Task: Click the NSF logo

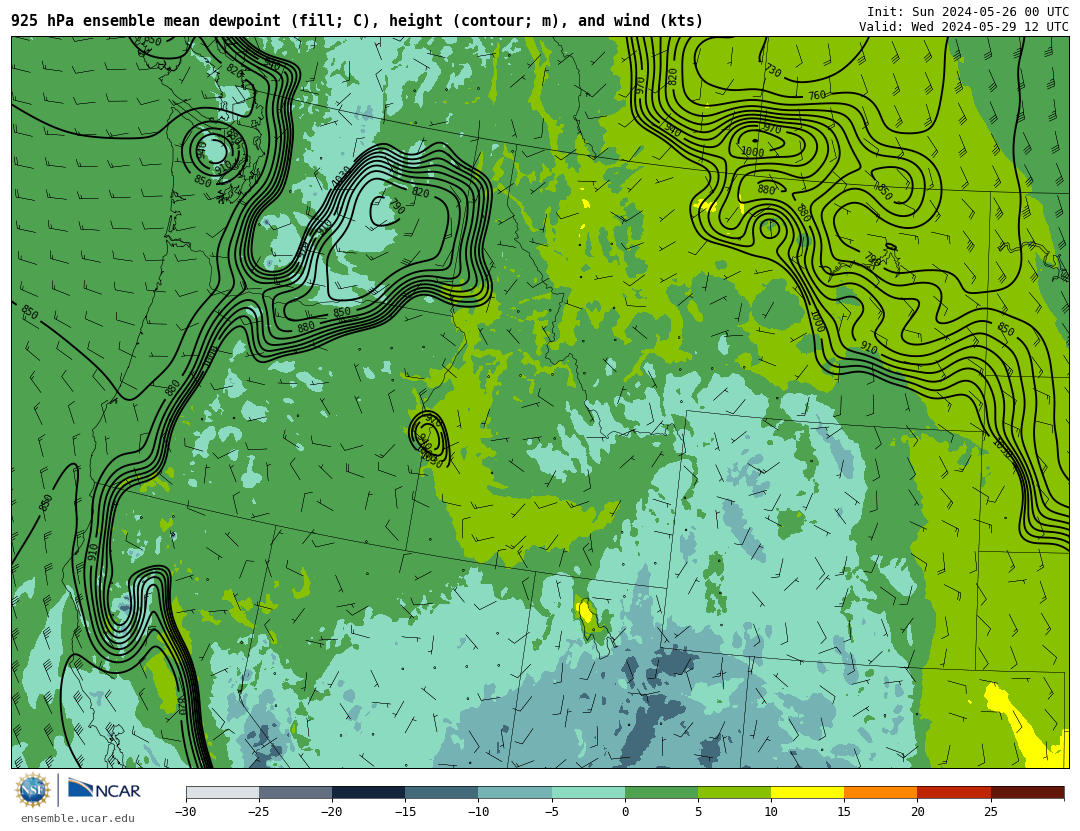Action: (x=32, y=790)
